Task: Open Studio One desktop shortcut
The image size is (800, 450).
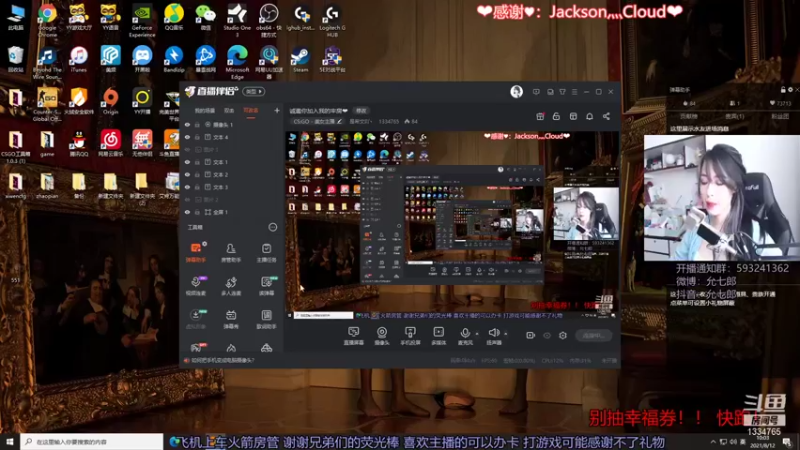Action: pyautogui.click(x=237, y=19)
